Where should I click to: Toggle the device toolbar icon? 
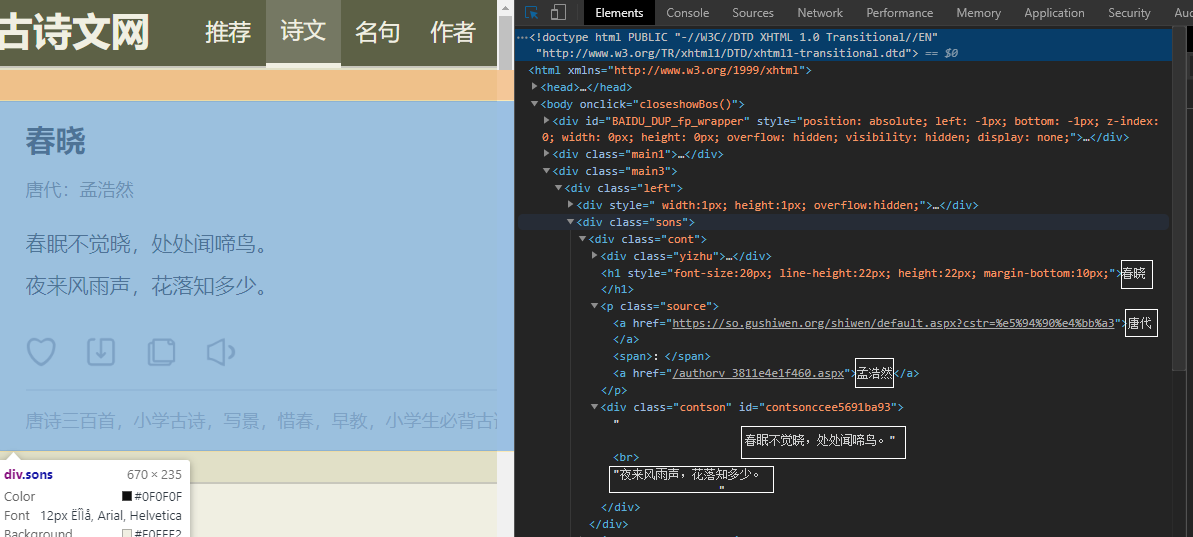[x=558, y=12]
